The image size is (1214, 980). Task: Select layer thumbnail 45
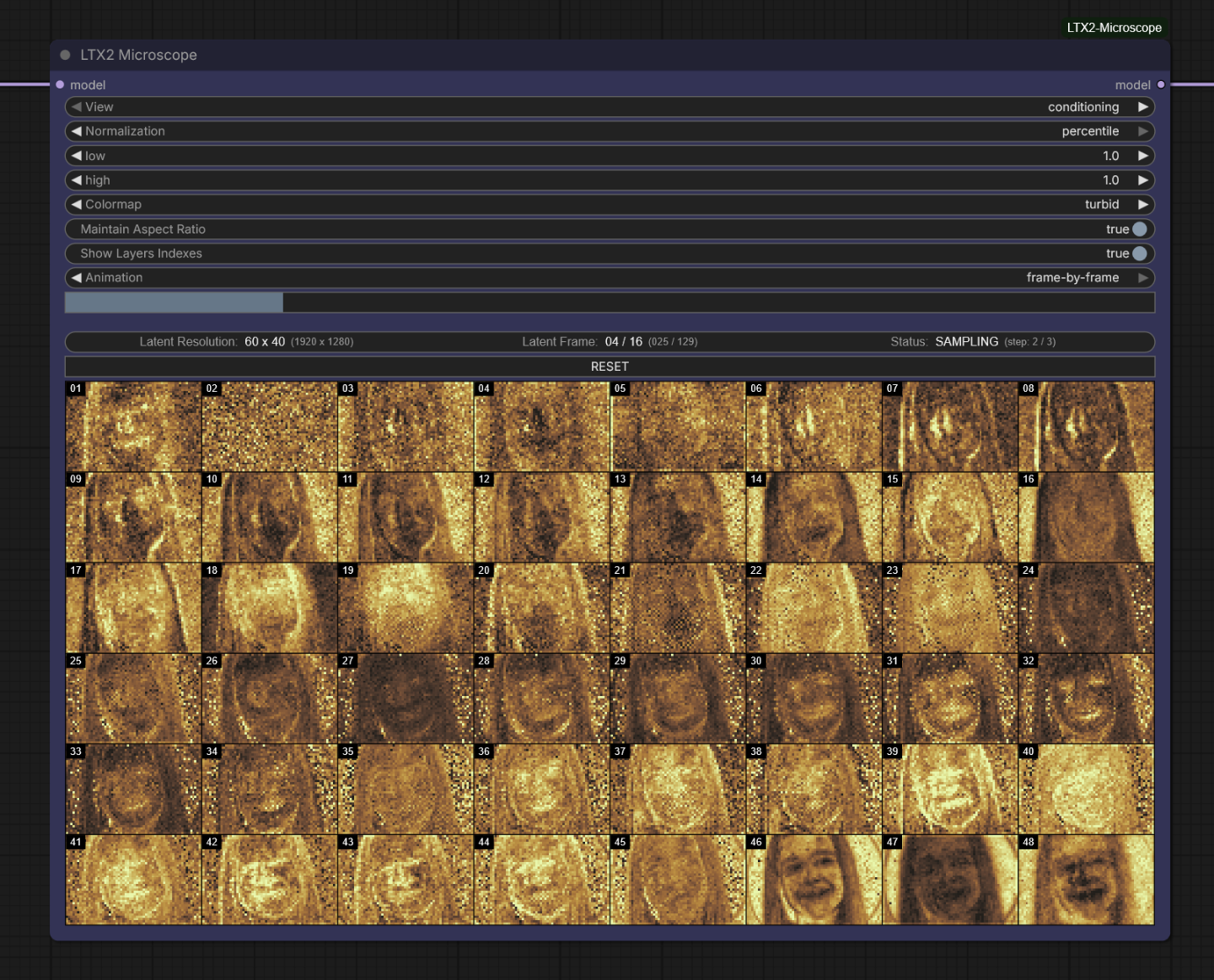pos(678,880)
